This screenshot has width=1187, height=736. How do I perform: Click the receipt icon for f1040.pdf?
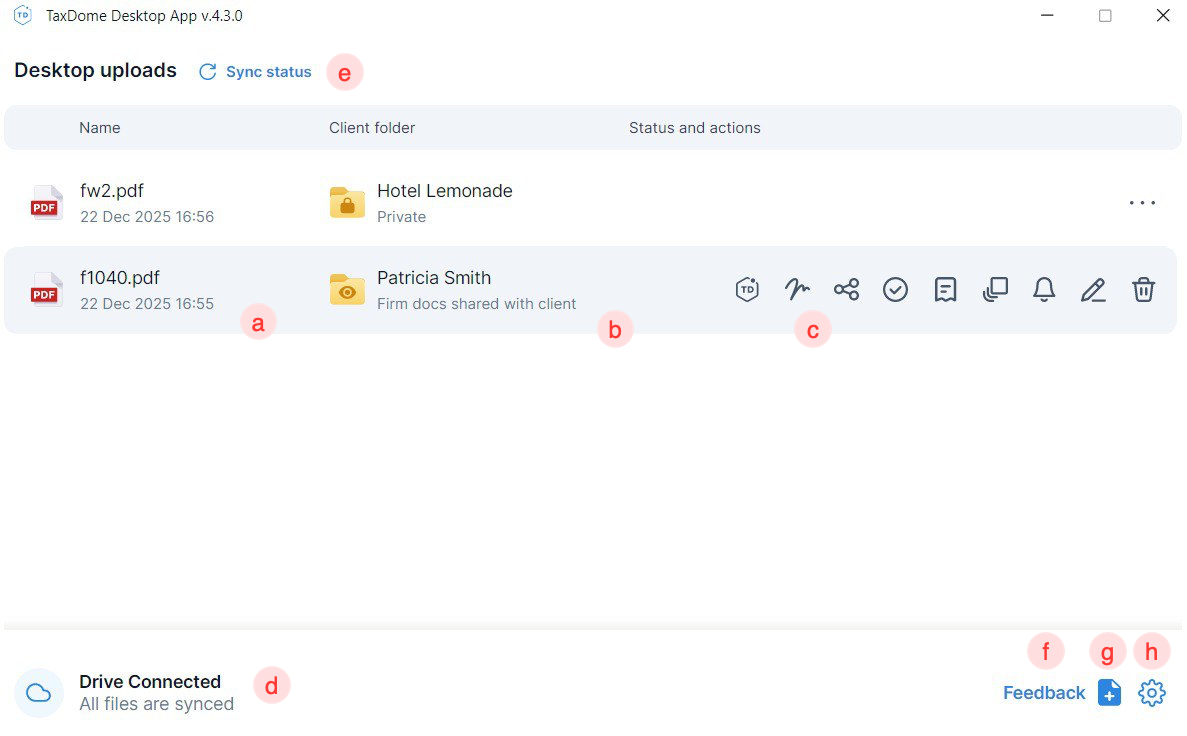(945, 290)
